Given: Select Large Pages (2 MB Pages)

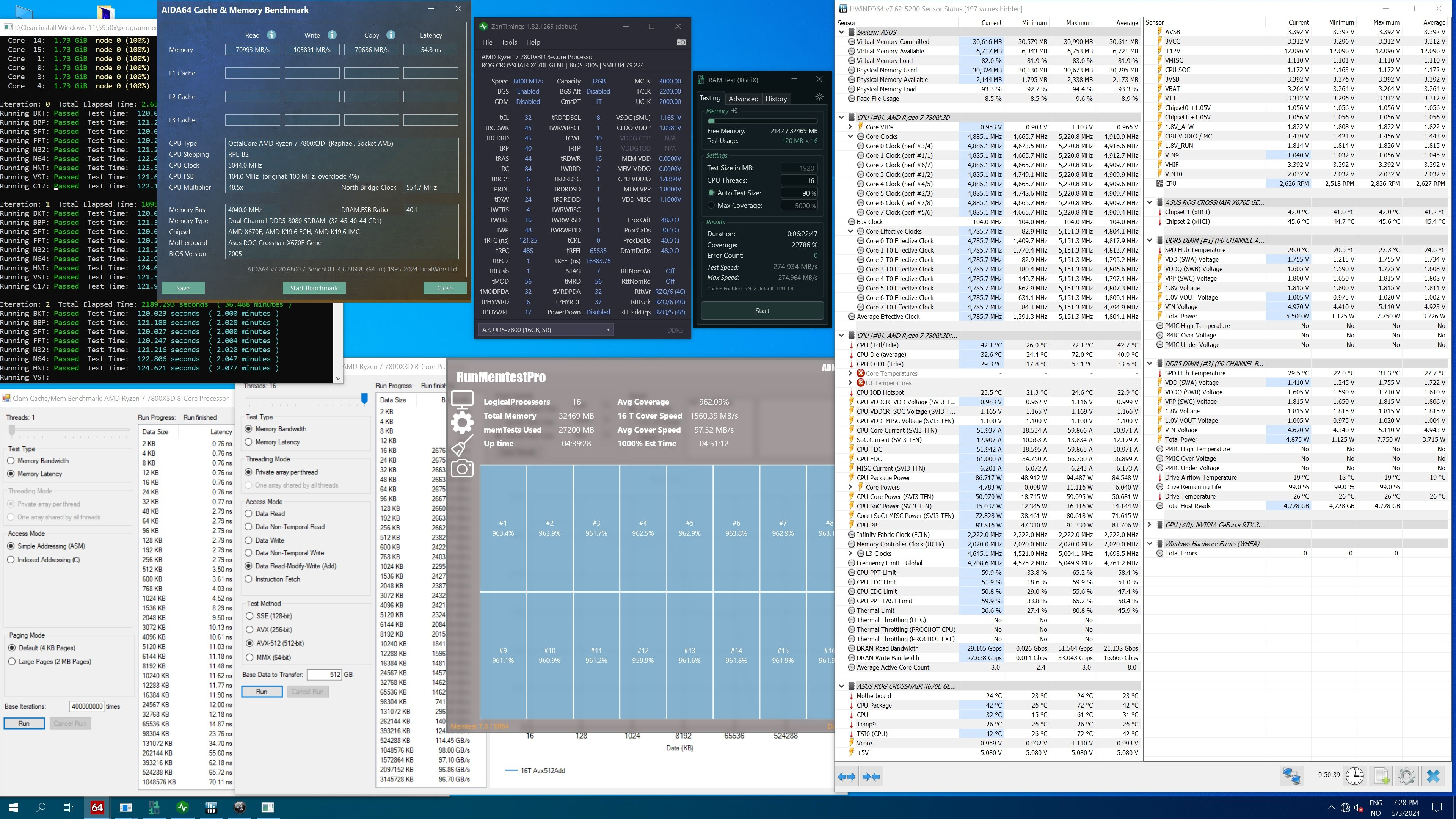Looking at the screenshot, I should (x=49, y=661).
